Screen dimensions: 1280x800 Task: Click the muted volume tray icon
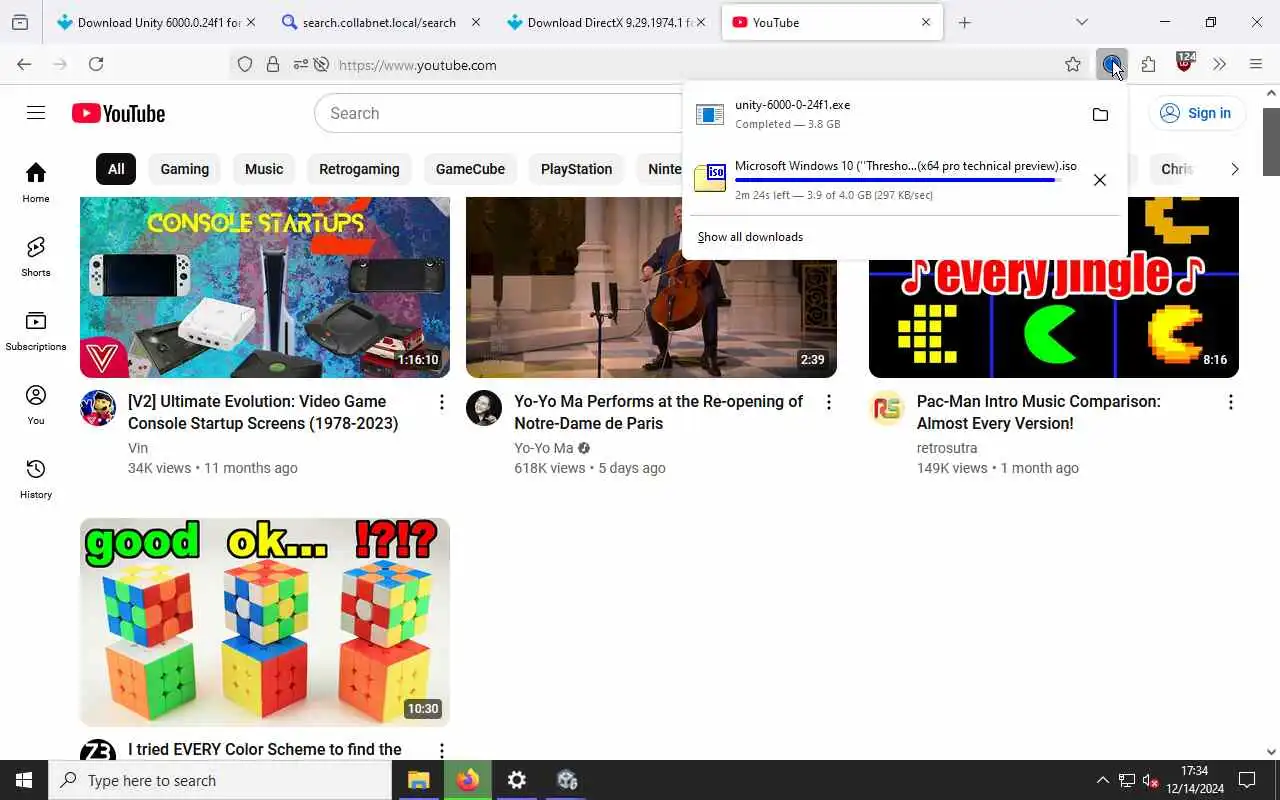(x=1151, y=780)
